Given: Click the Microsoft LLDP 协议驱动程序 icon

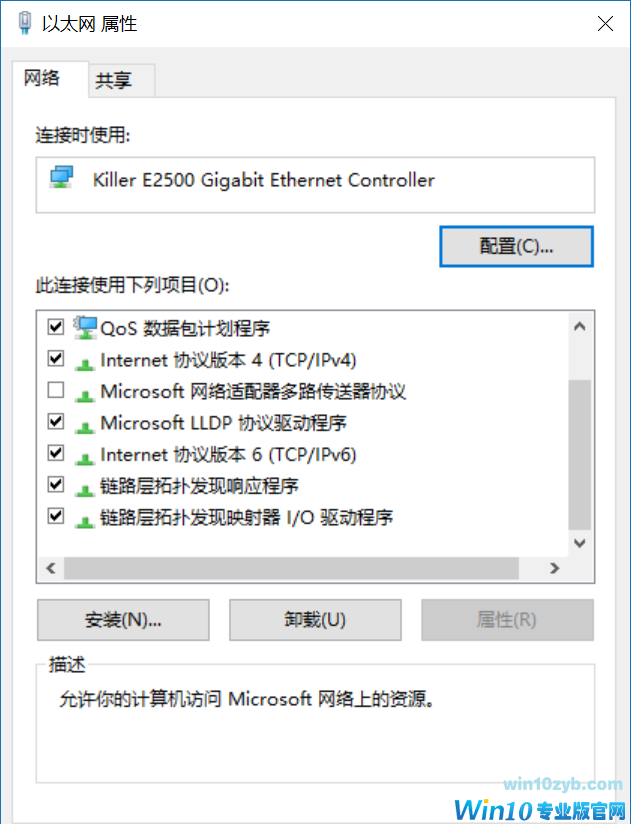Looking at the screenshot, I should point(86,422).
